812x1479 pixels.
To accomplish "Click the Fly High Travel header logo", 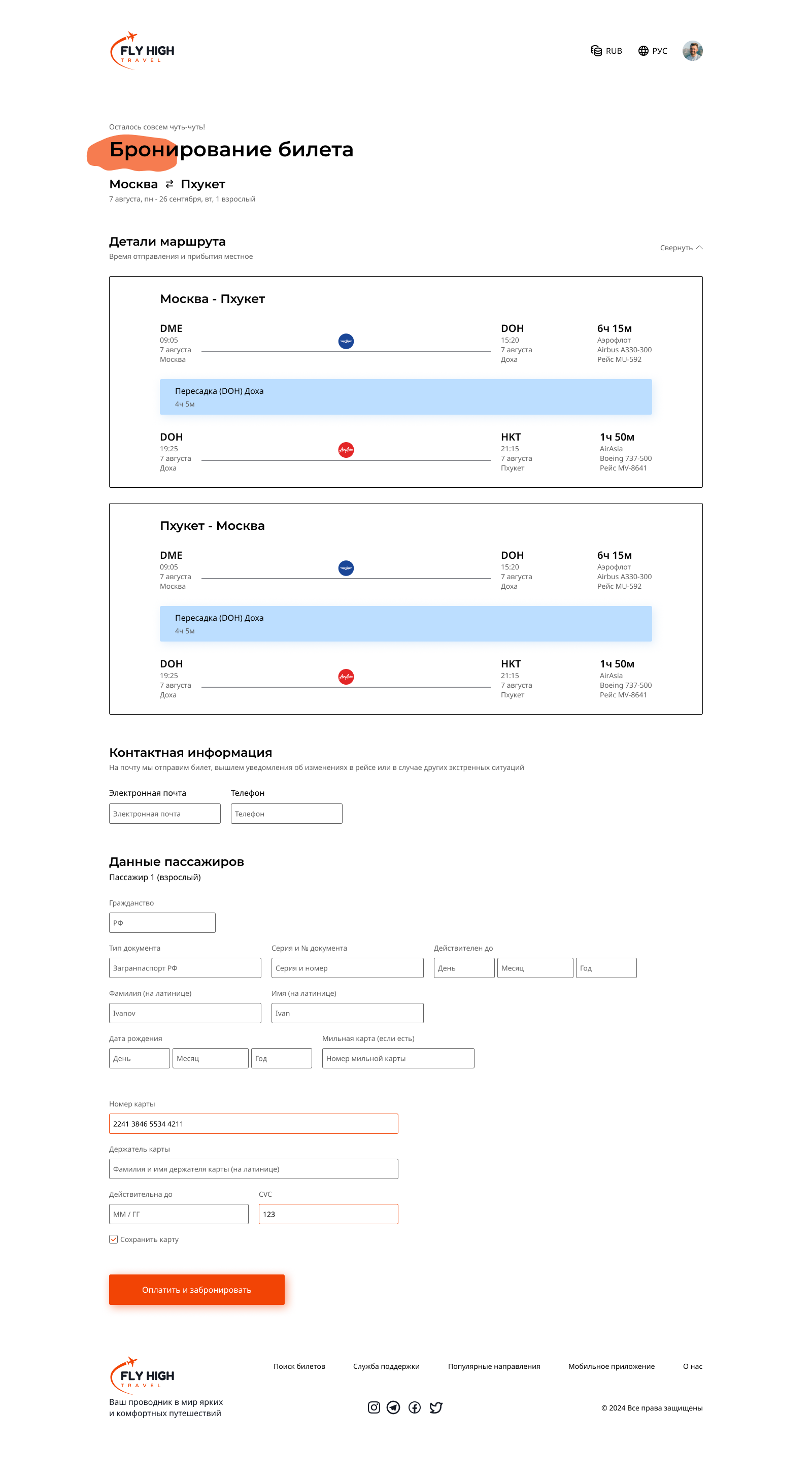I will coord(142,51).
